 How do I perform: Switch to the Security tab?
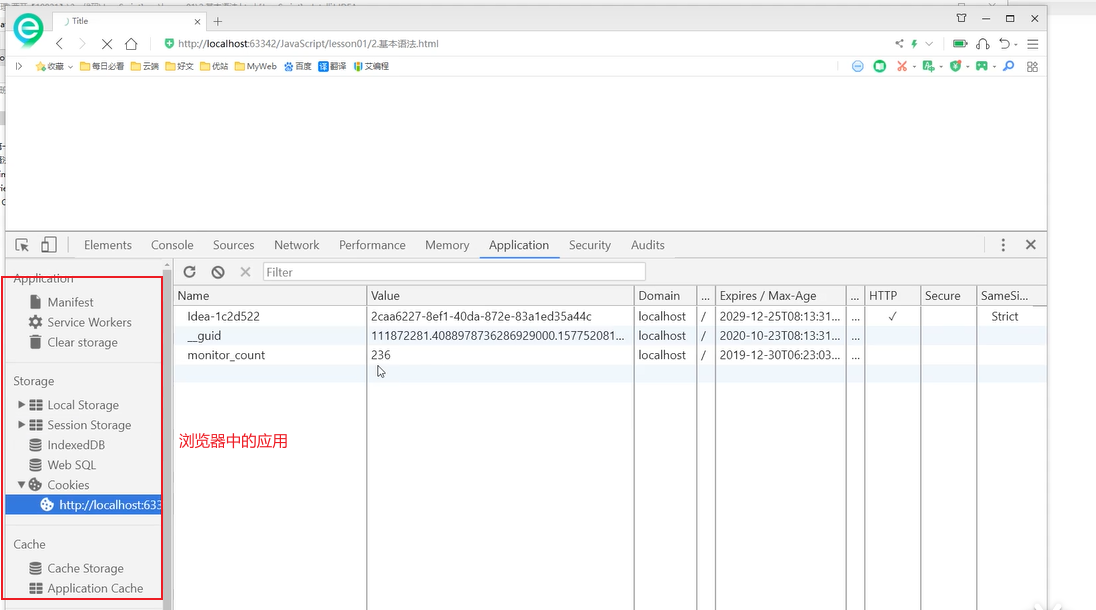[x=589, y=245]
